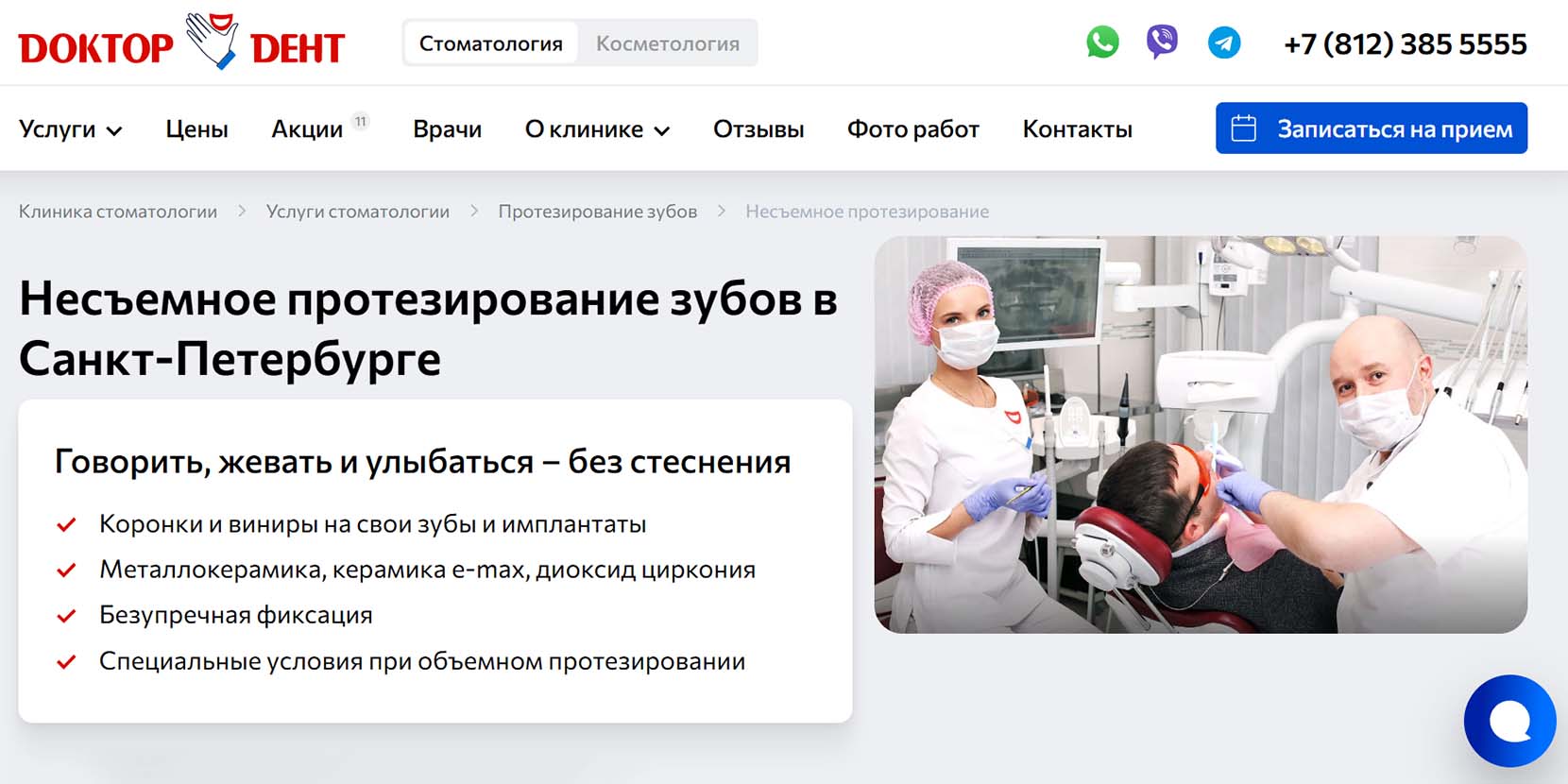
Task: Go to Отзывы page
Action: click(x=758, y=129)
